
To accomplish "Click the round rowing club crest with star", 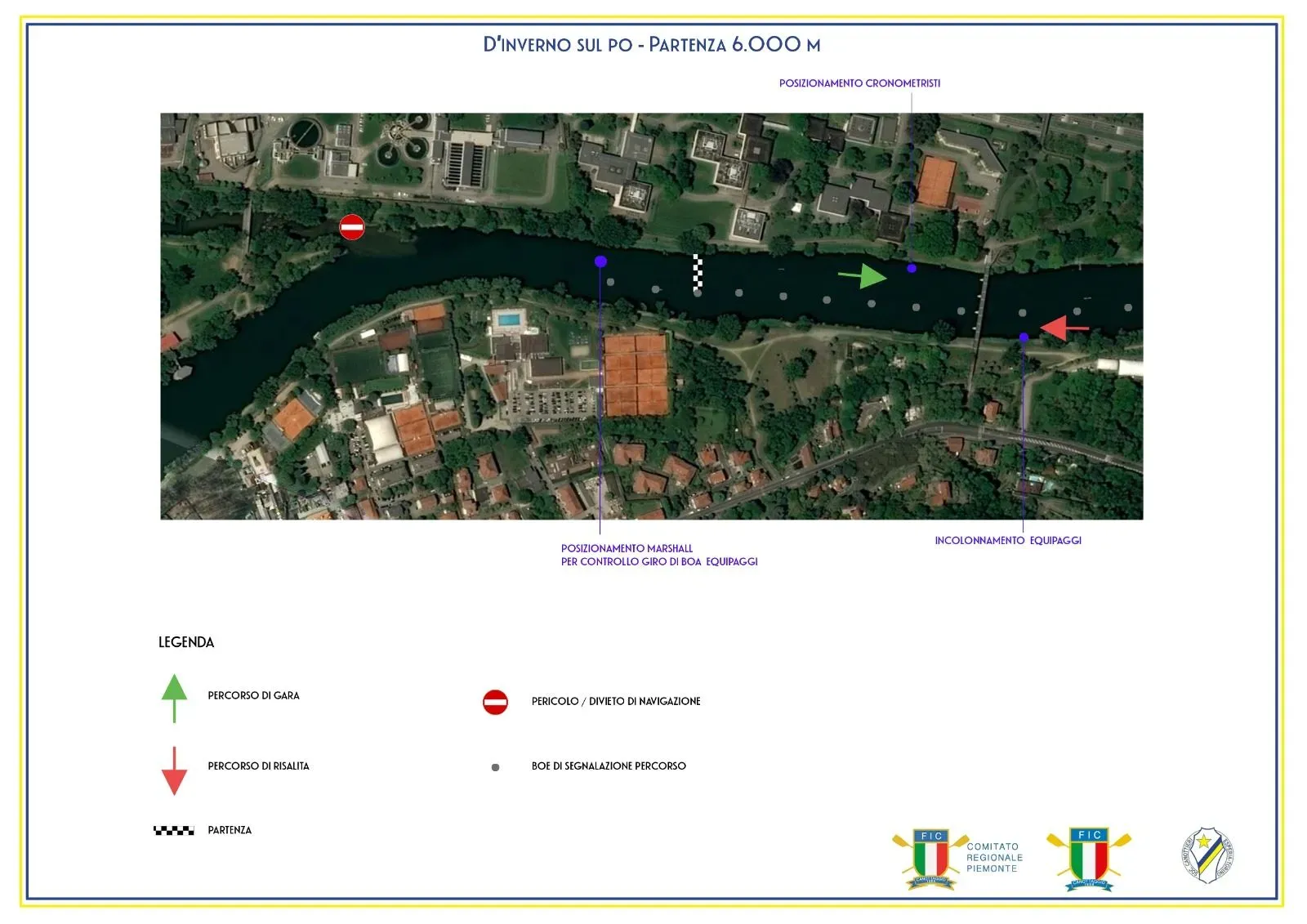I will coord(1208,855).
